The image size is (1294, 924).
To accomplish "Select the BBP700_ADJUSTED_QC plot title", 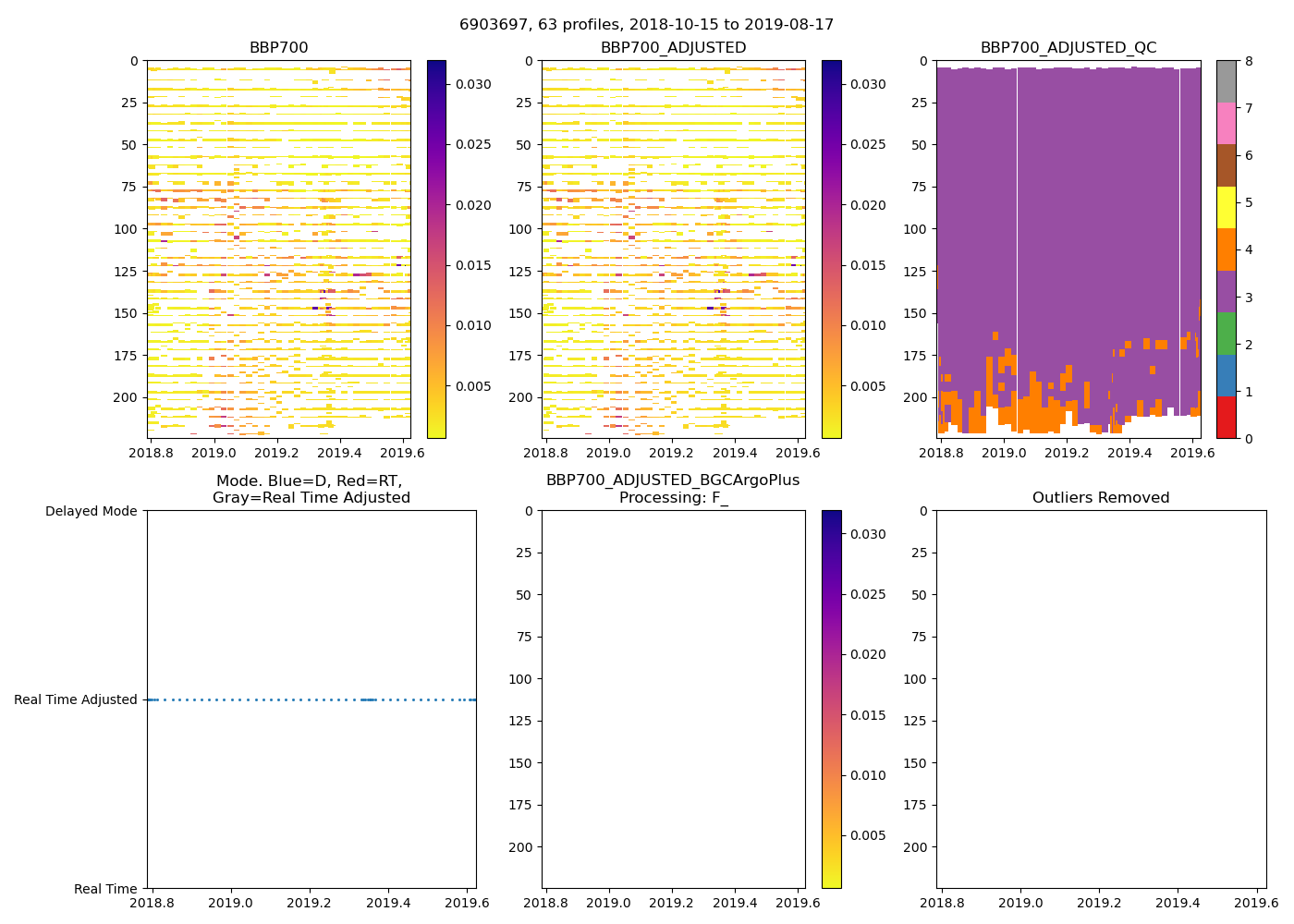I will pyautogui.click(x=1068, y=48).
